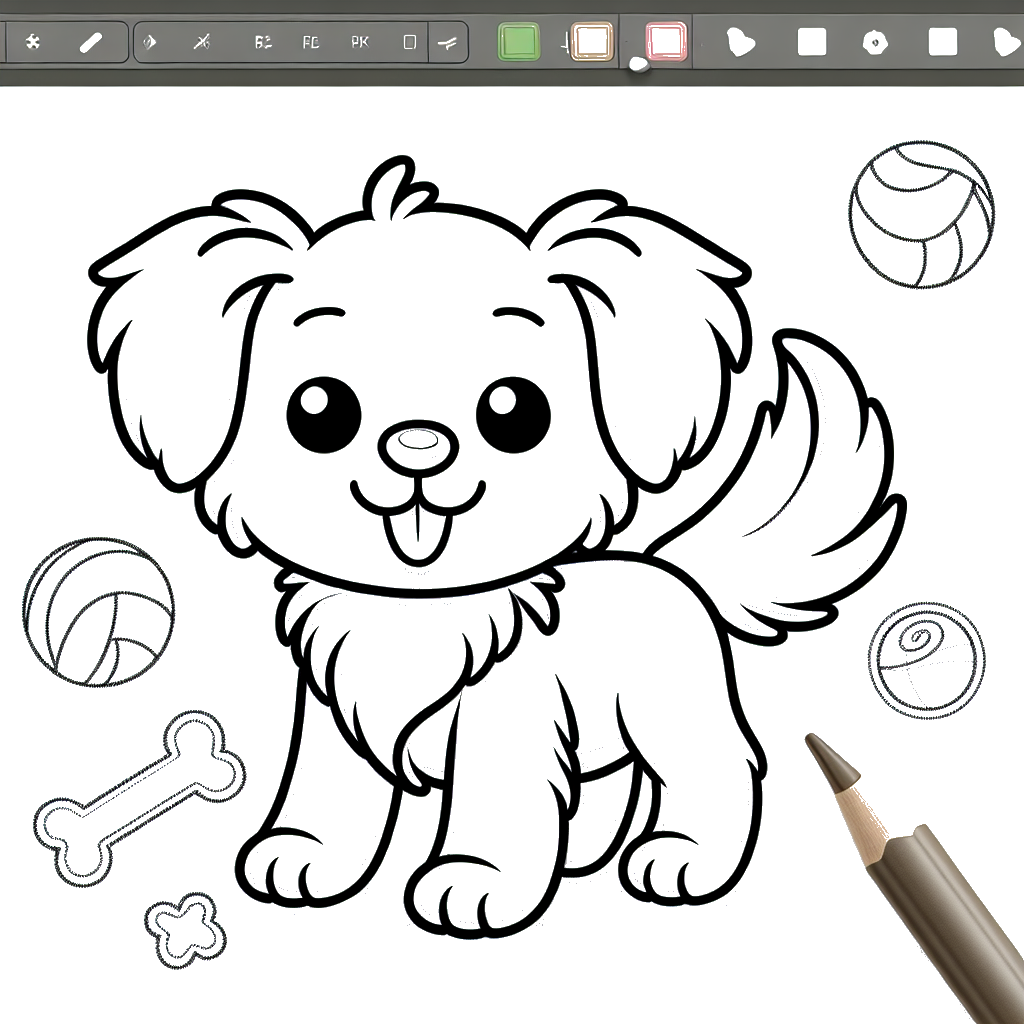Click the FC toolbar option
The width and height of the screenshot is (1024, 1024).
tap(312, 43)
